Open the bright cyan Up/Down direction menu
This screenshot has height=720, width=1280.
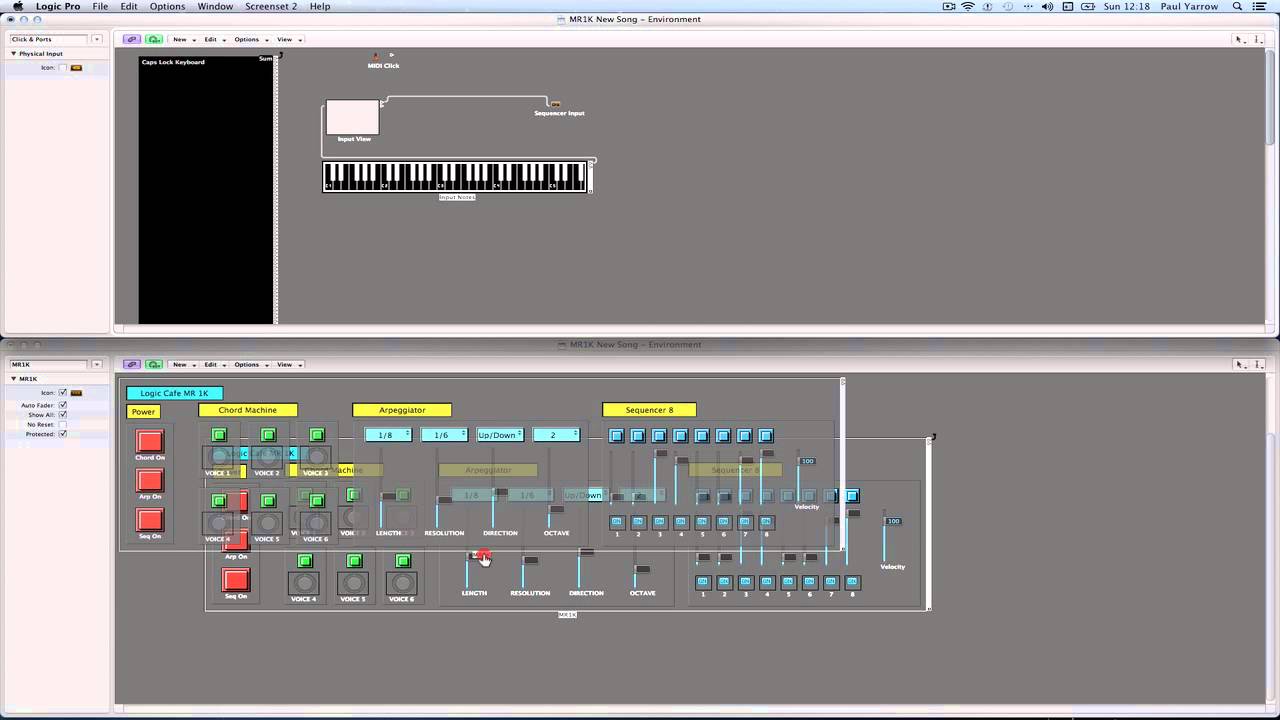[x=500, y=435]
